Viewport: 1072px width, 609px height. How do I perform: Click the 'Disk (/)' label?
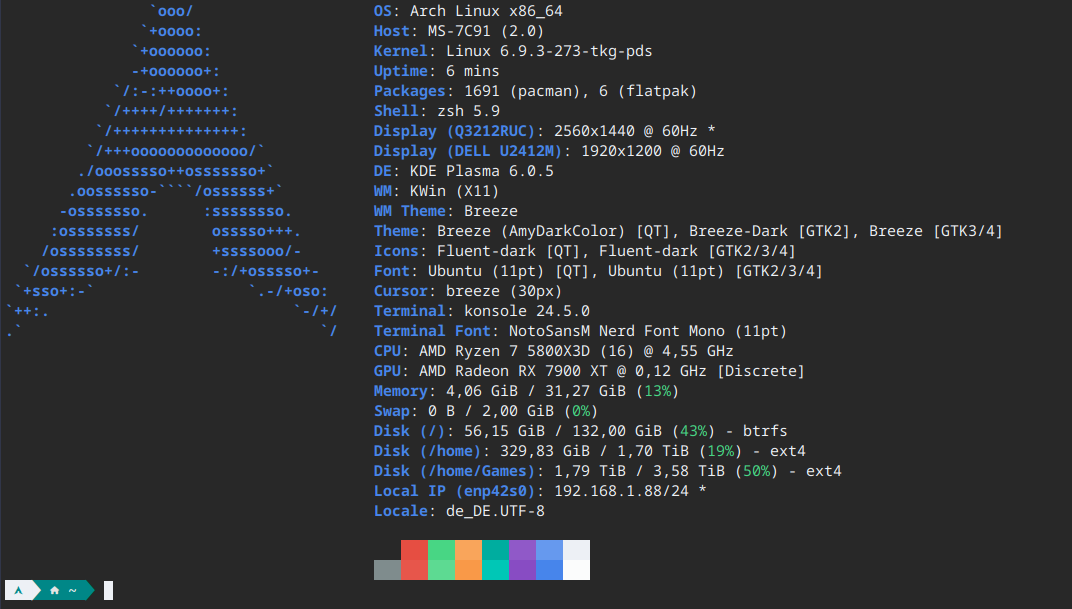click(x=410, y=431)
